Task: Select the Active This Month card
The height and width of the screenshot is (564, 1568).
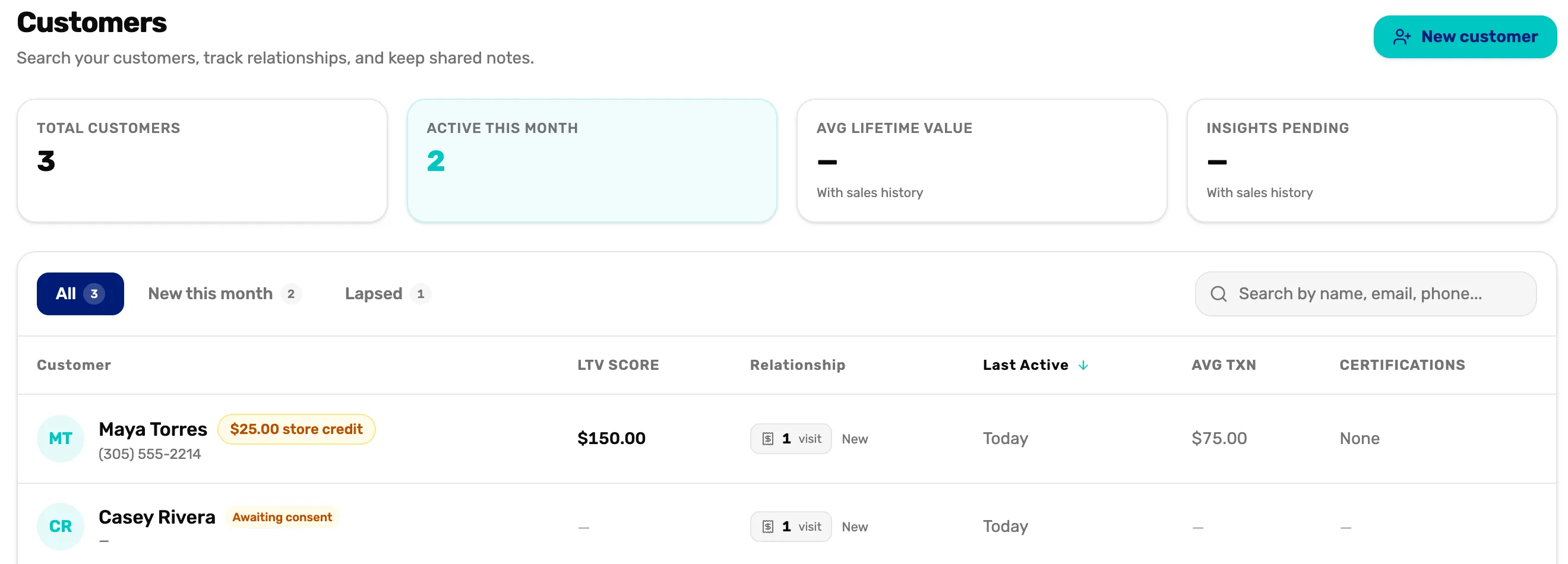Action: coord(592,161)
